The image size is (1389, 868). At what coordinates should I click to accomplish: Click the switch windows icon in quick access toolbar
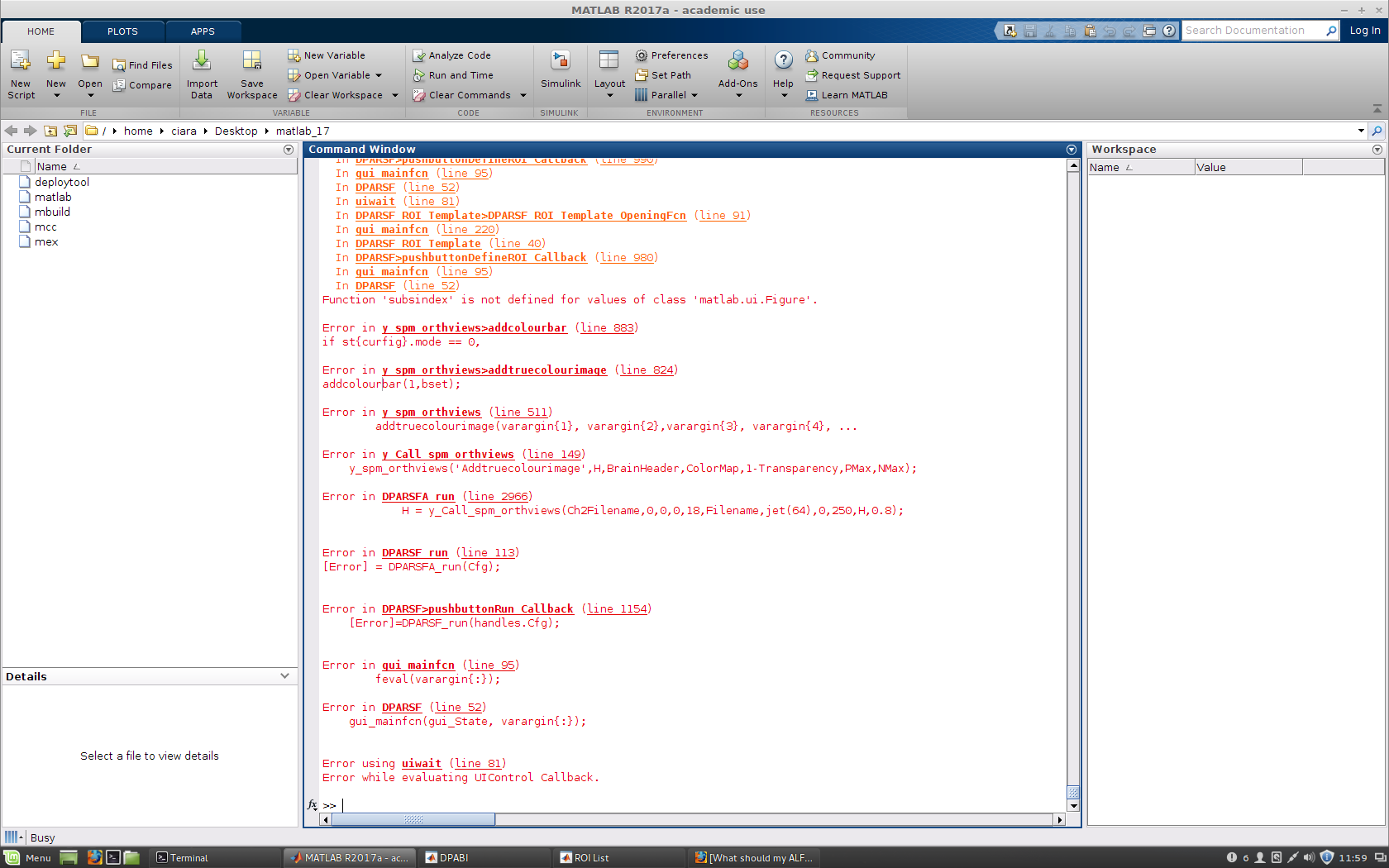click(x=1149, y=31)
